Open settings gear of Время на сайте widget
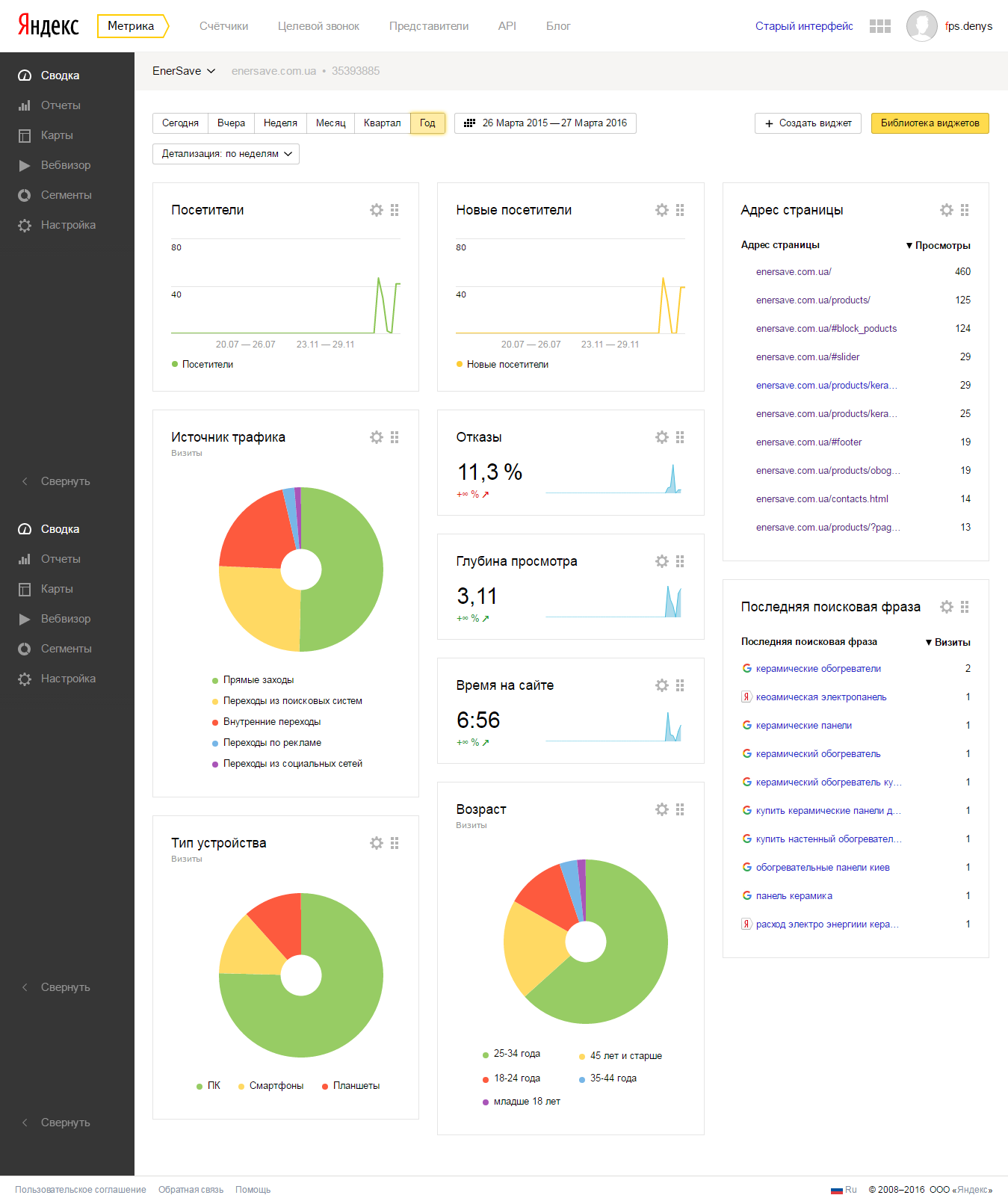1008x1204 pixels. 662,685
